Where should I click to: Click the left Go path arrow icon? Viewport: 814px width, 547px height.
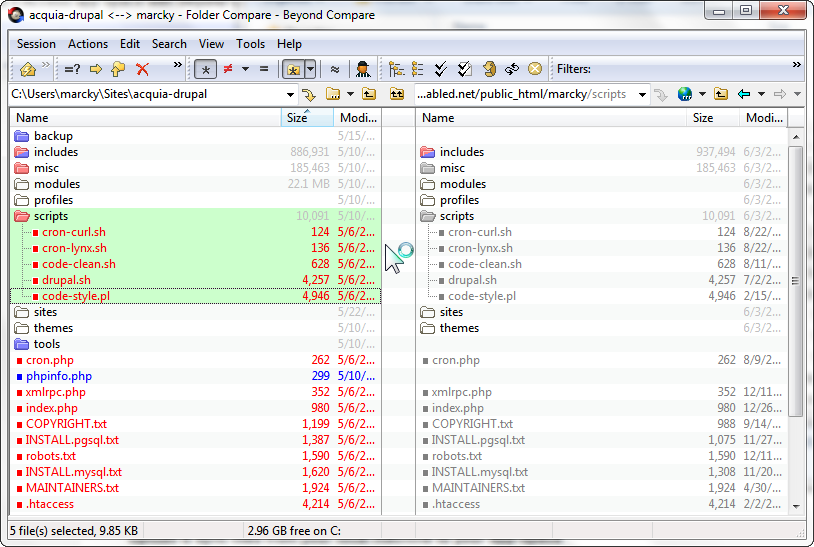pyautogui.click(x=309, y=94)
